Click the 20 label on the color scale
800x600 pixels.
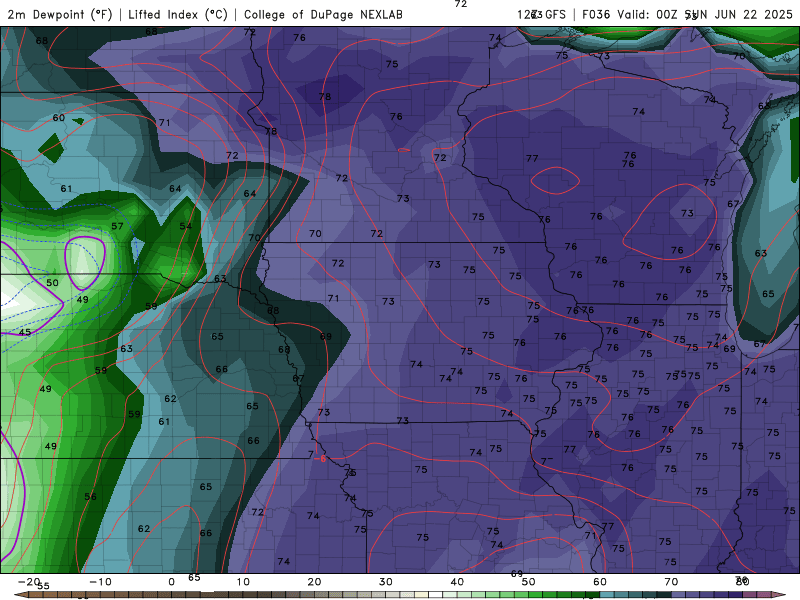[x=314, y=582]
